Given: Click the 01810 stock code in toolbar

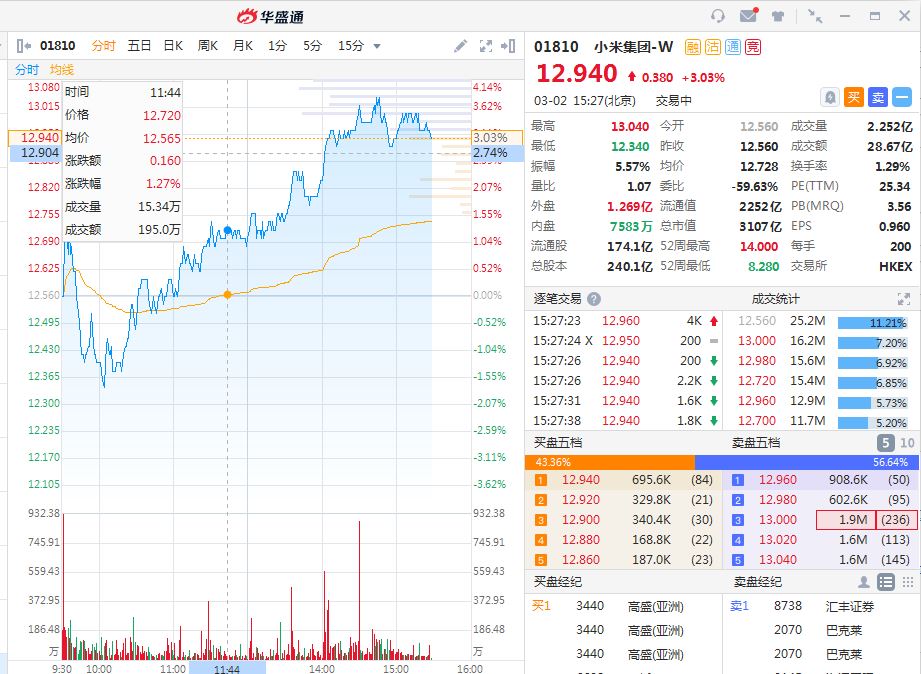Looking at the screenshot, I should (x=58, y=46).
